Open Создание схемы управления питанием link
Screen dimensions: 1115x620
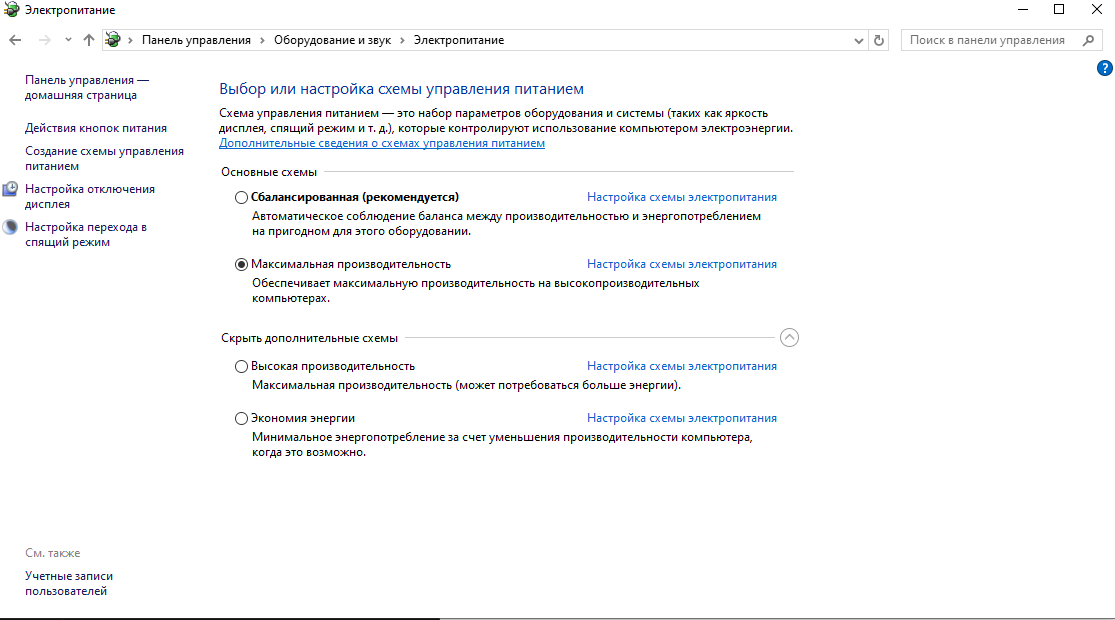[x=105, y=159]
